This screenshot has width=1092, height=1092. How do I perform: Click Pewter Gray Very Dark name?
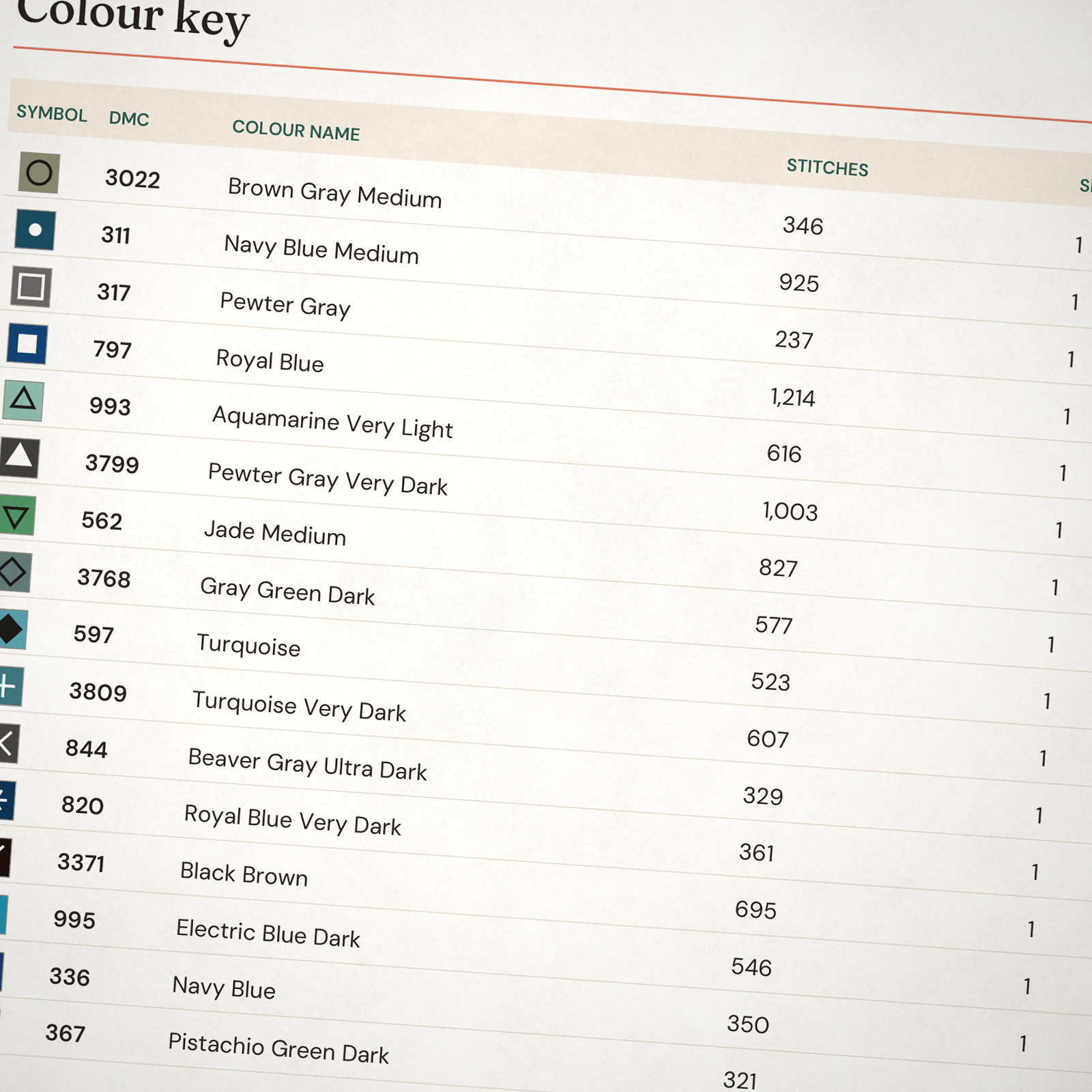point(328,479)
